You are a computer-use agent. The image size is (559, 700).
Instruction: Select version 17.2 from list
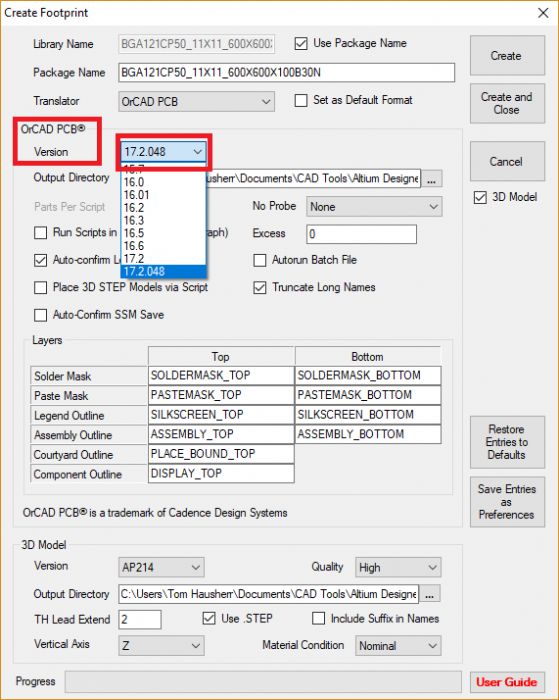[163, 258]
